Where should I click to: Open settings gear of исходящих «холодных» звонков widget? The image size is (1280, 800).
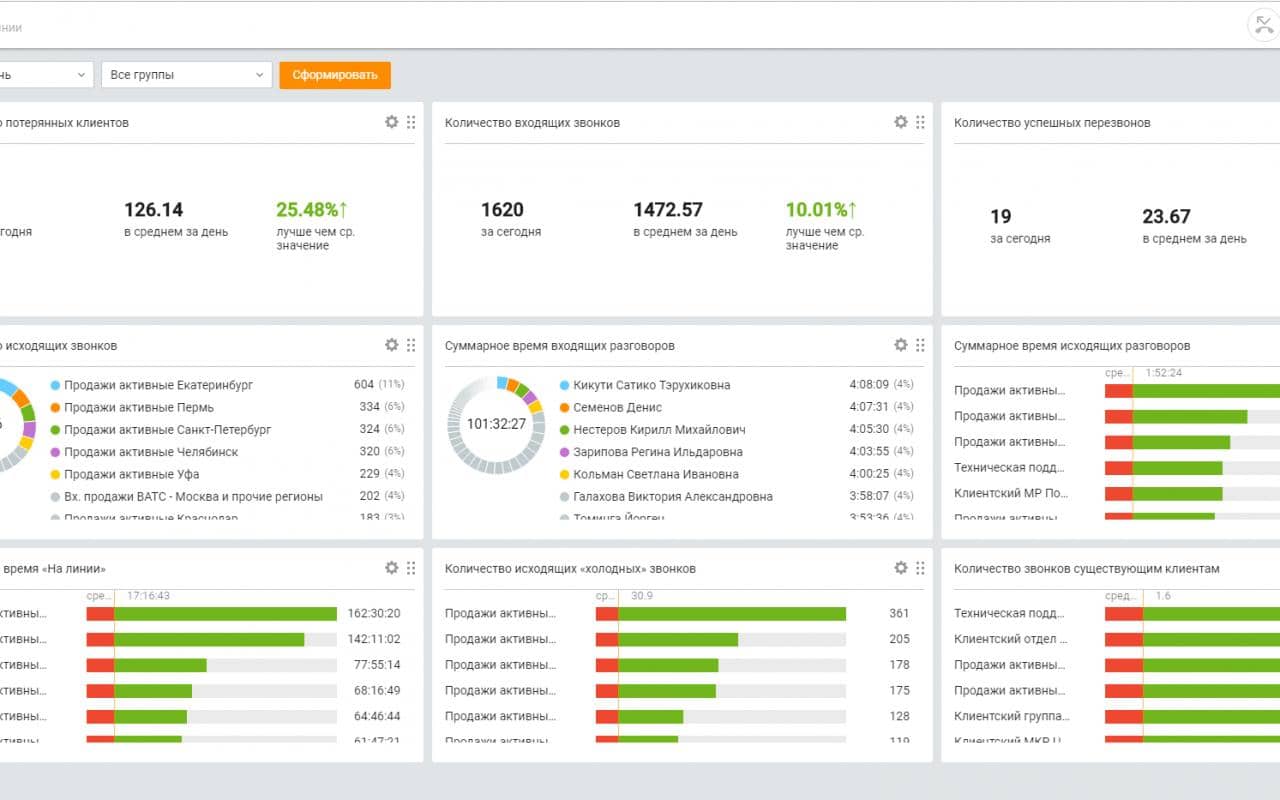901,568
